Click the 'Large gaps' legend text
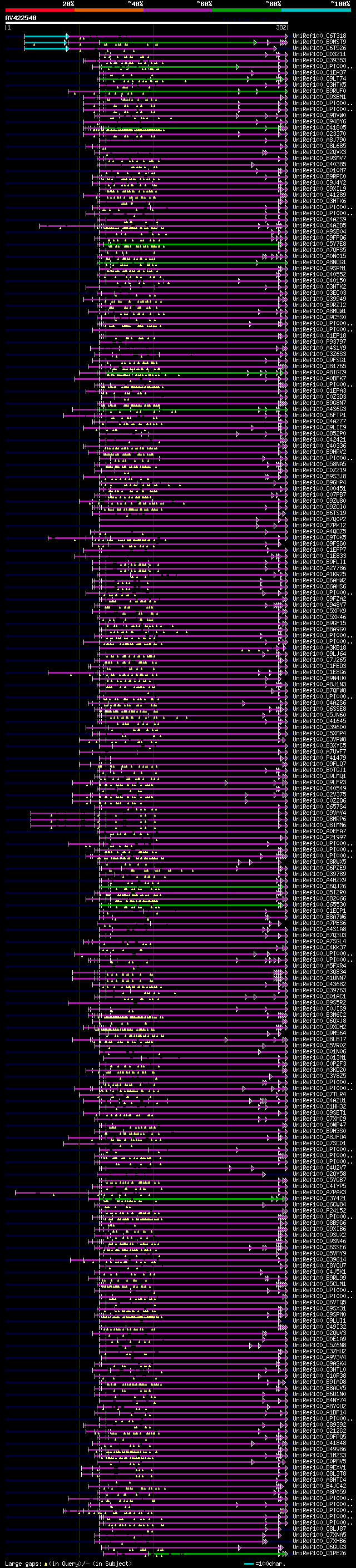 [x=24, y=1563]
